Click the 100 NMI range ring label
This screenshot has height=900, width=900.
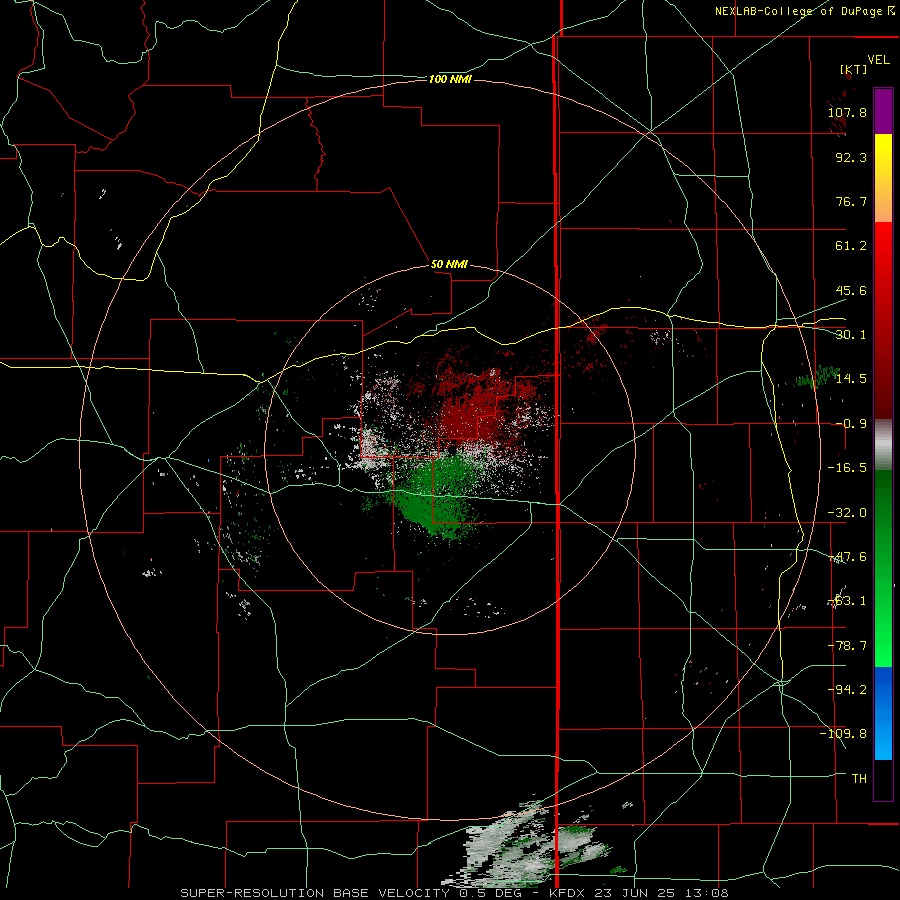(450, 79)
